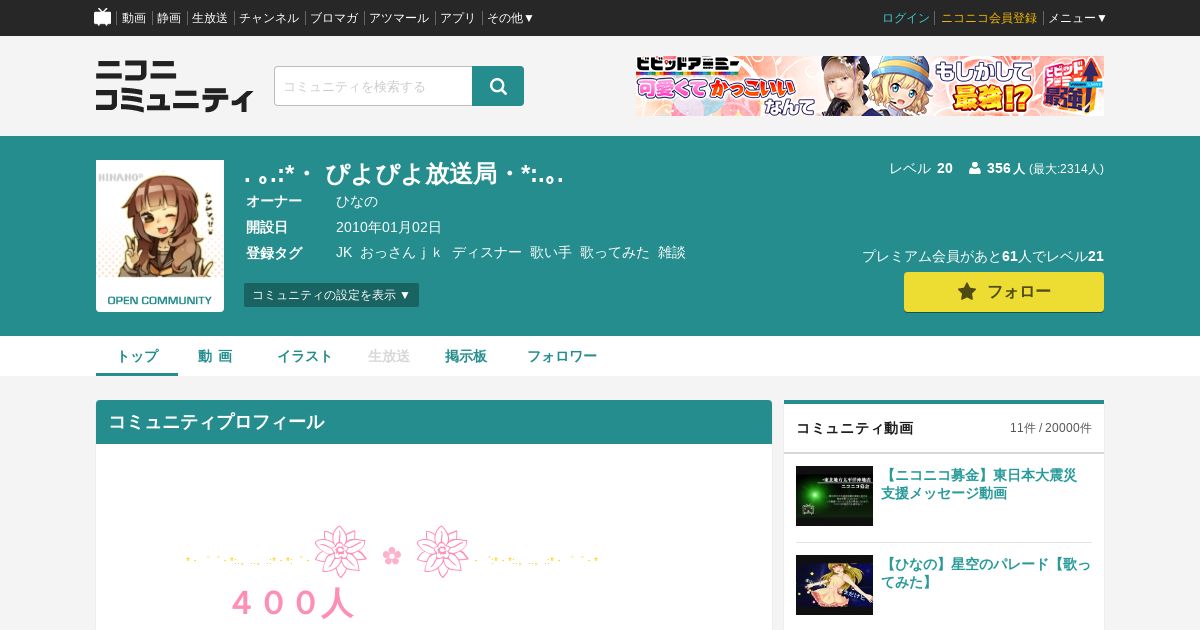
Task: Switch to the フォロワー tab
Action: pos(562,356)
